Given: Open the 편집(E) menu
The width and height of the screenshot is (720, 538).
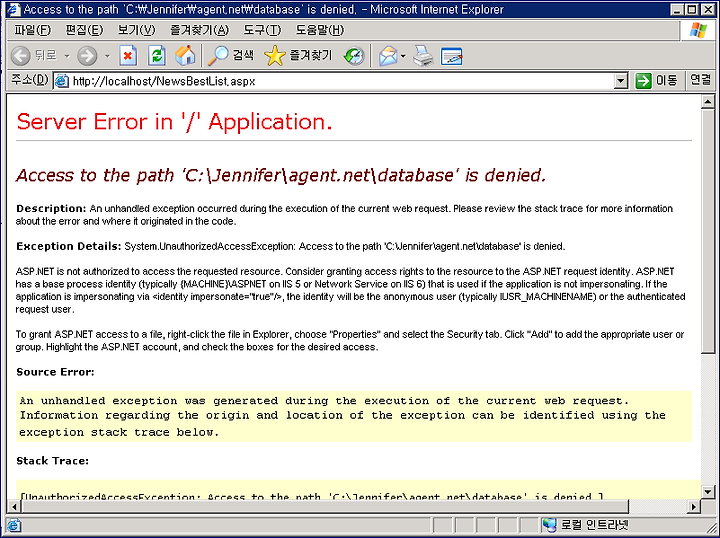Looking at the screenshot, I should [x=84, y=30].
